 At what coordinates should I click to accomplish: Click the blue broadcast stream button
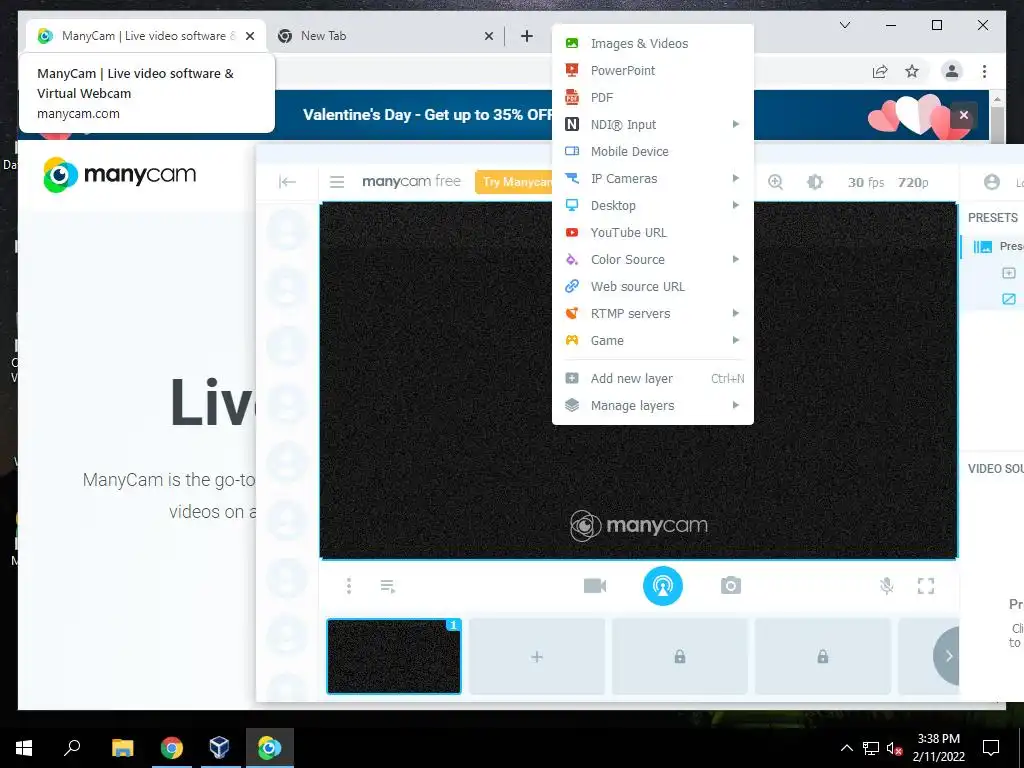coord(663,586)
